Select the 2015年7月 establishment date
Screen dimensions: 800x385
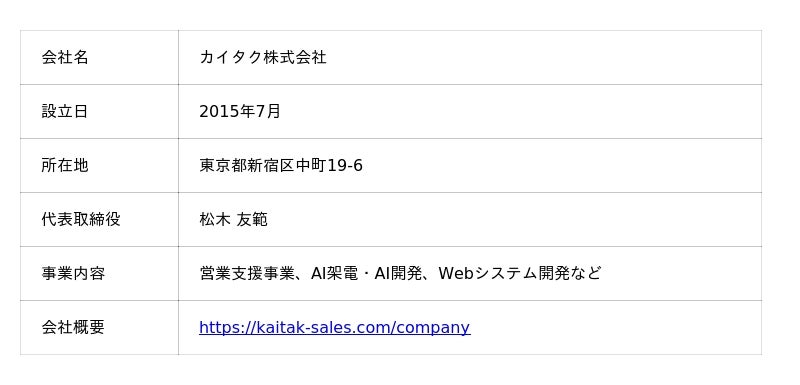[240, 111]
